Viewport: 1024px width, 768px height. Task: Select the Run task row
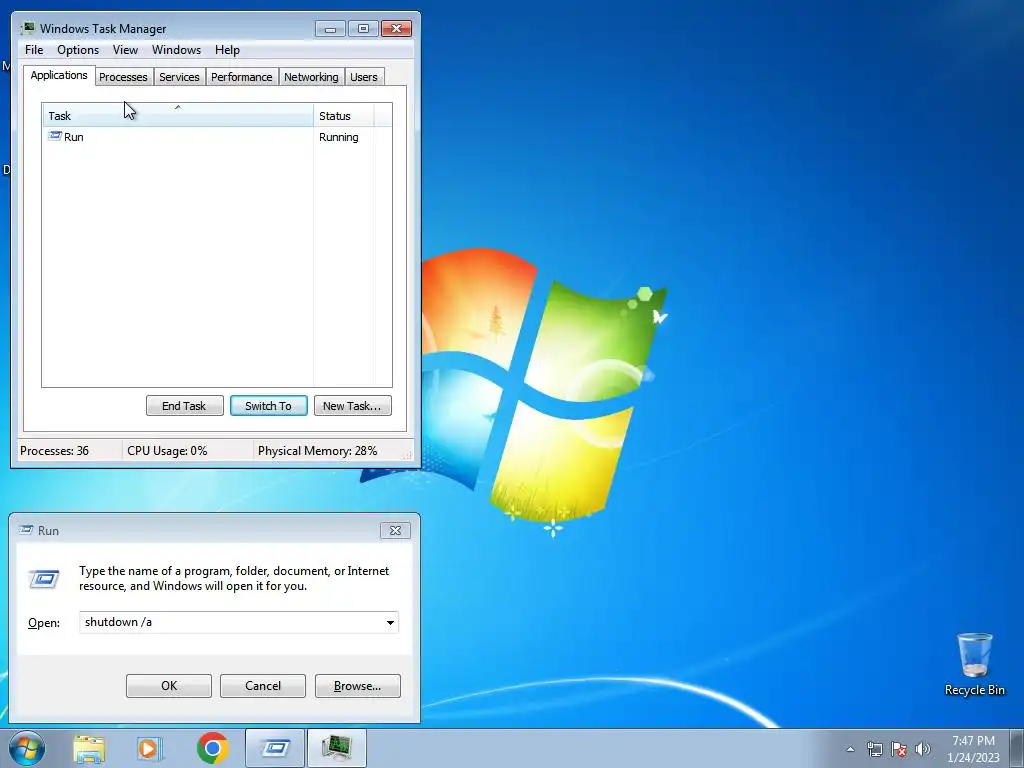coord(208,136)
